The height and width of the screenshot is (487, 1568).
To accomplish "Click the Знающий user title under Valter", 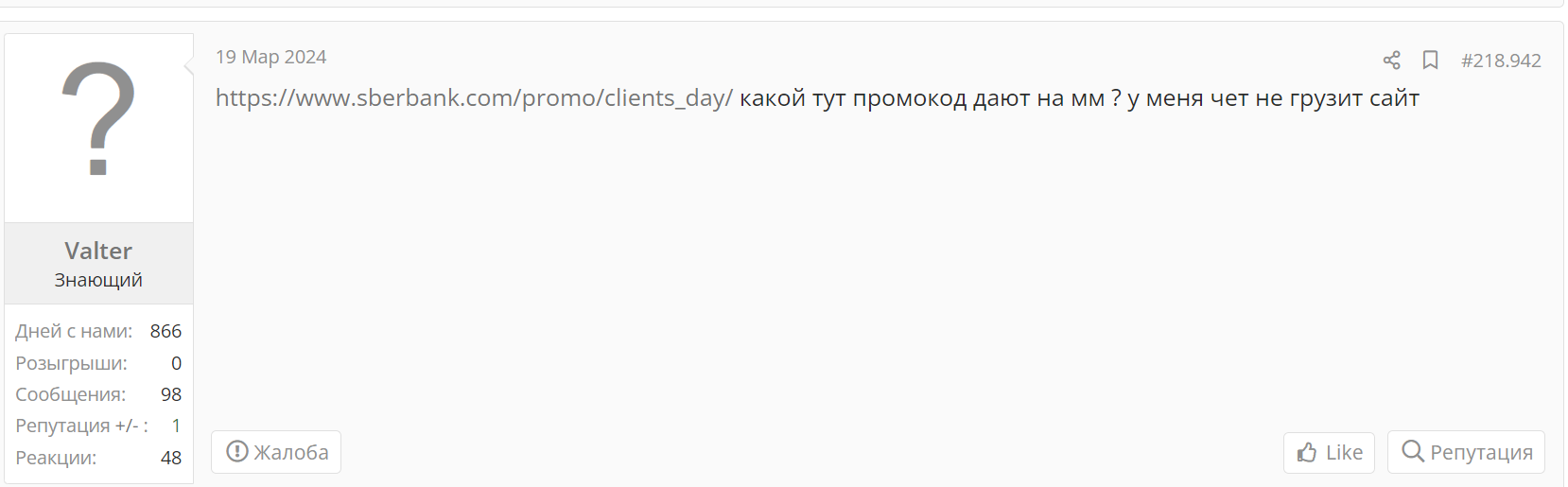I will point(98,280).
